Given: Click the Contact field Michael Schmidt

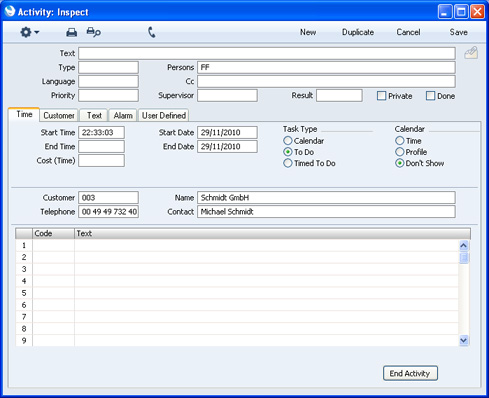Looking at the screenshot, I should 326,212.
